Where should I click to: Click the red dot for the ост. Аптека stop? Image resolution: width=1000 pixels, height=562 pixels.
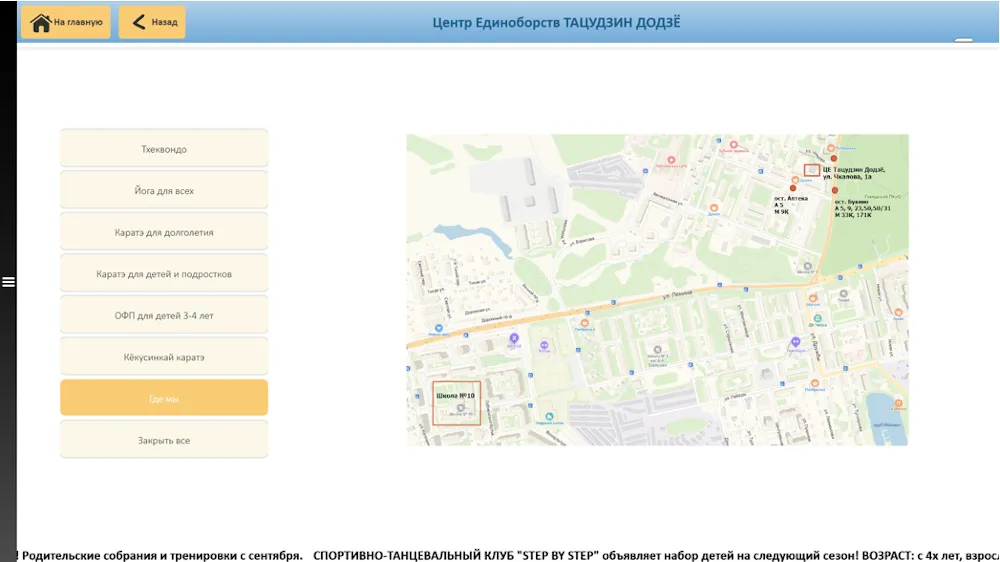pos(793,188)
